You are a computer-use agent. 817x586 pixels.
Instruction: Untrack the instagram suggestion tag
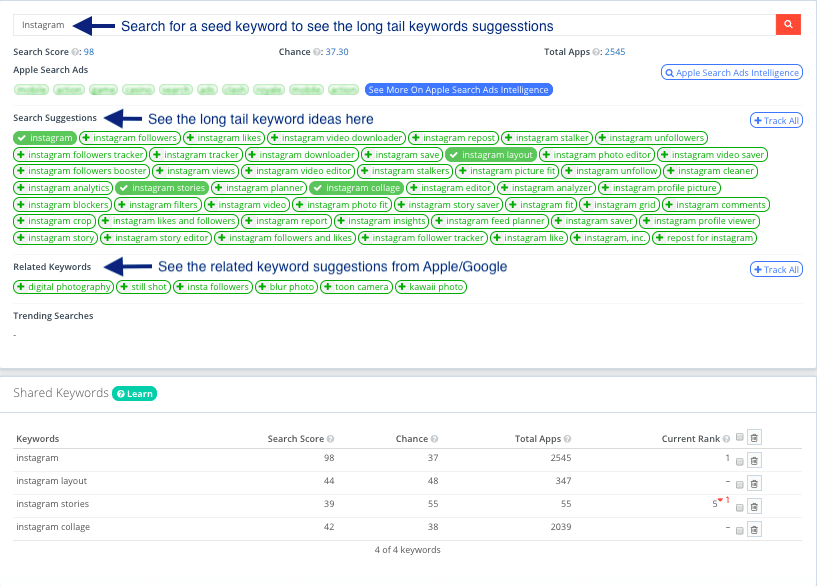pos(45,138)
